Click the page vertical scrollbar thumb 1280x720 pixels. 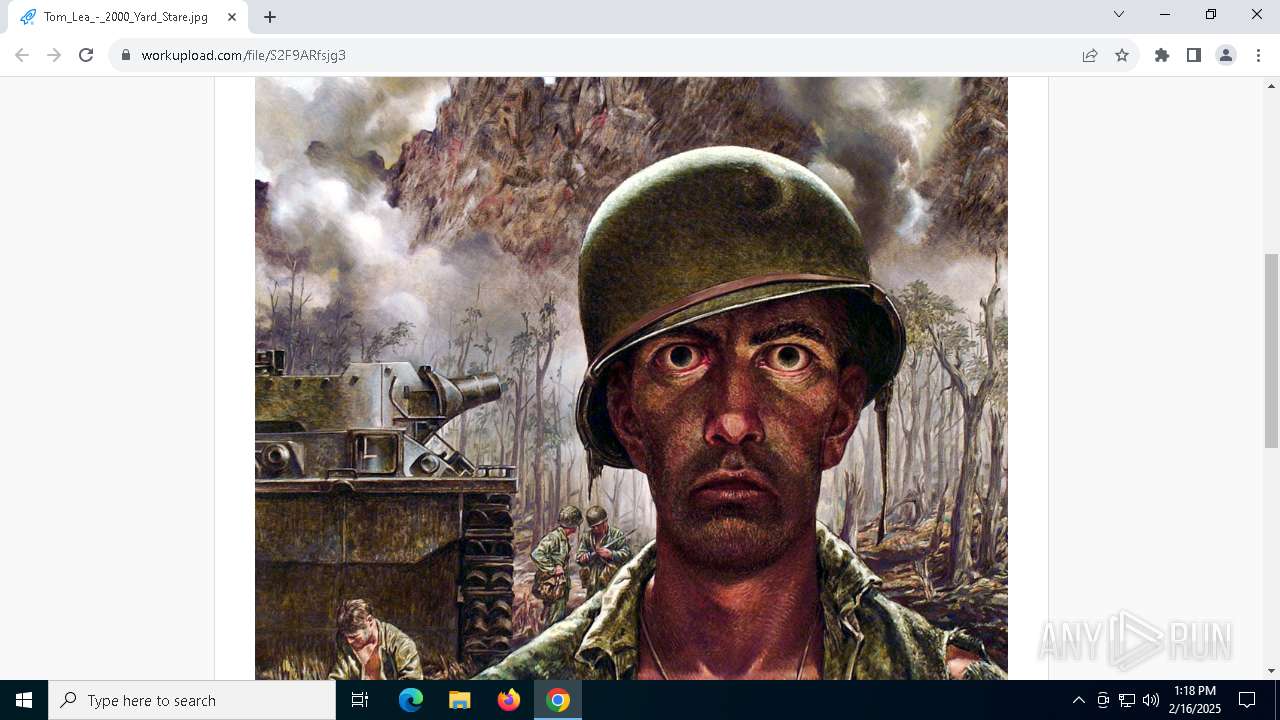[1271, 350]
